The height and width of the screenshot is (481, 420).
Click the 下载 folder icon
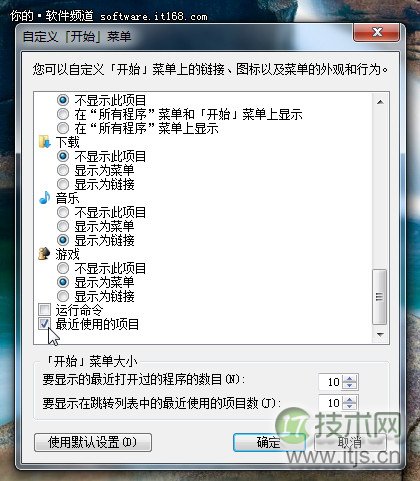pos(45,142)
